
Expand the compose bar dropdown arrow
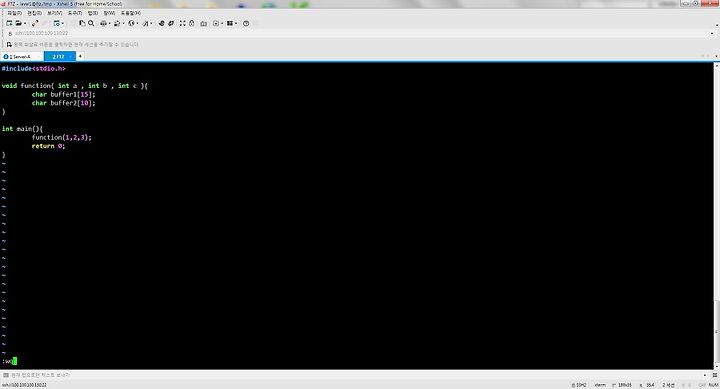tap(705, 375)
